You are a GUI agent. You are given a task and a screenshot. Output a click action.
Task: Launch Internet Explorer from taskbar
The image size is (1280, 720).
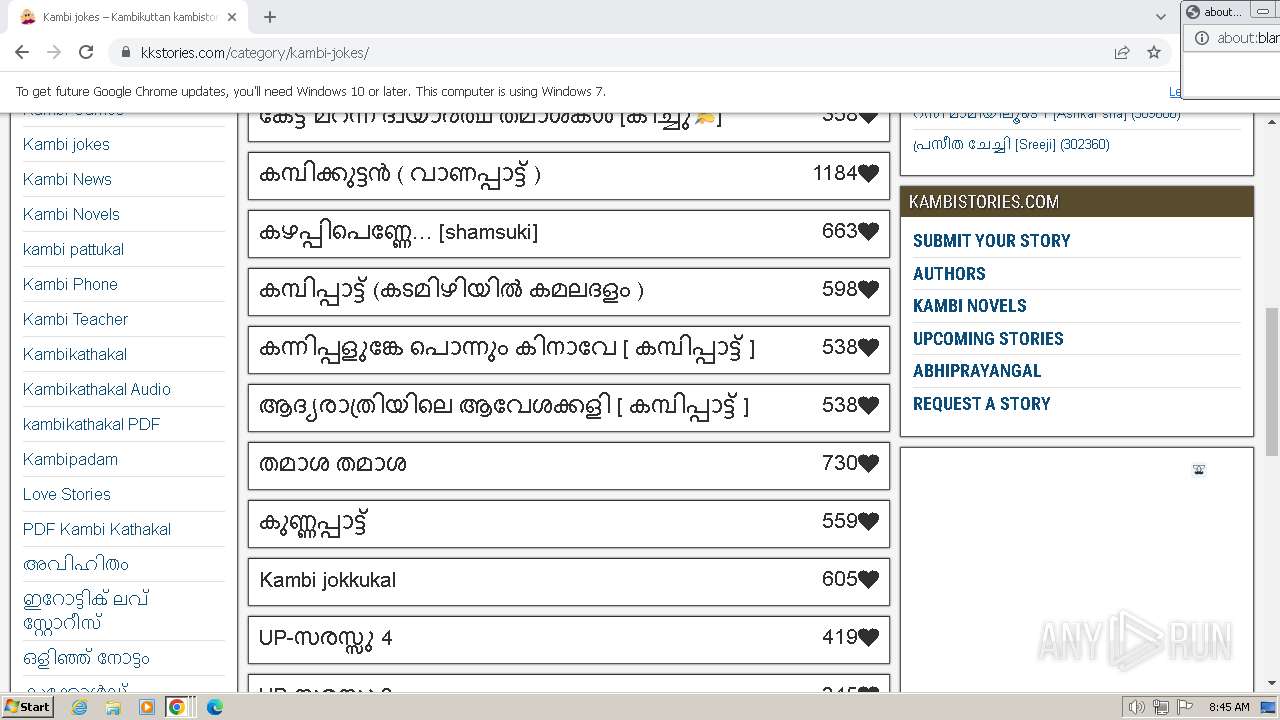tap(79, 707)
